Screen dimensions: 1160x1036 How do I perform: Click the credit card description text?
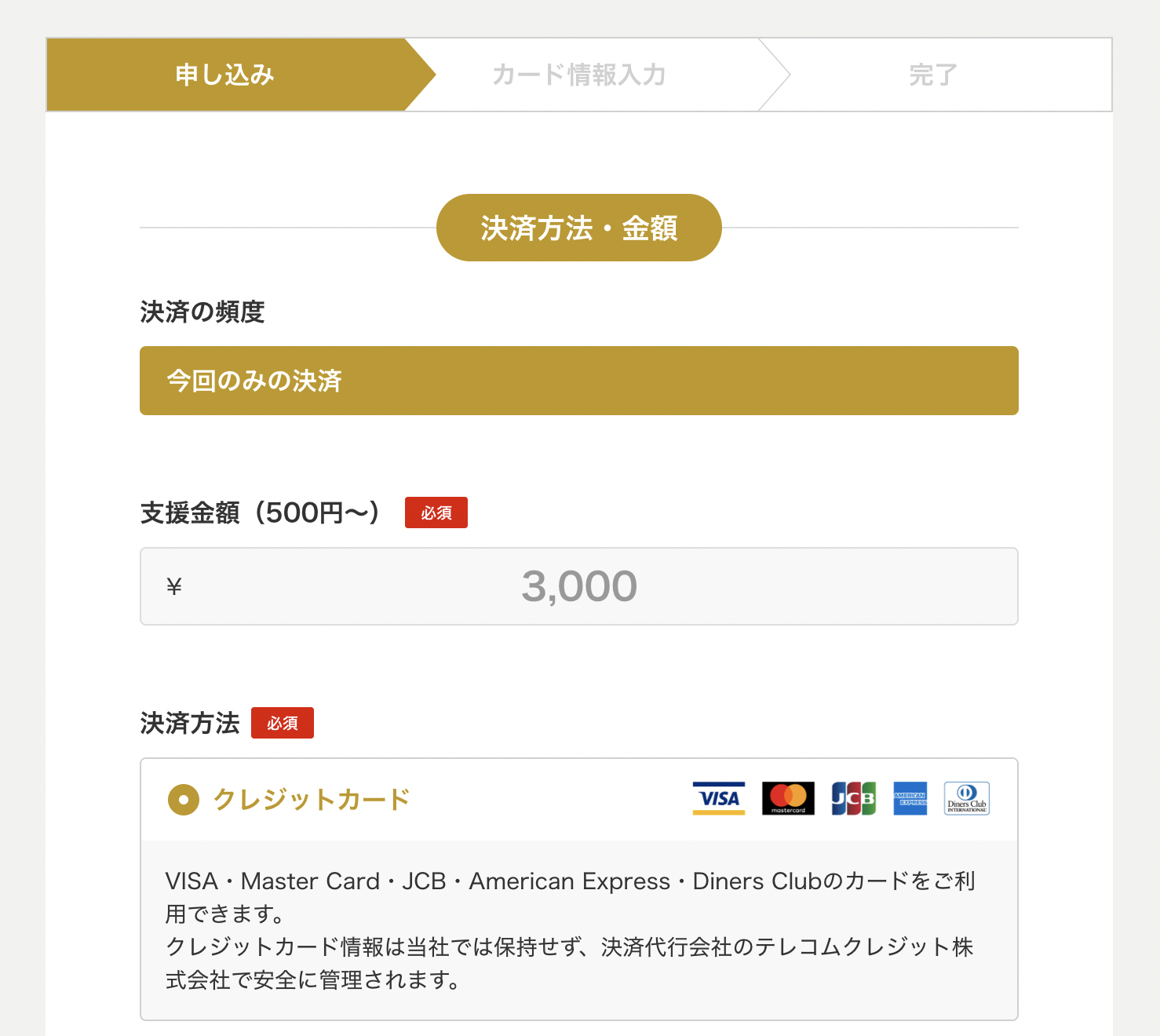(x=571, y=930)
